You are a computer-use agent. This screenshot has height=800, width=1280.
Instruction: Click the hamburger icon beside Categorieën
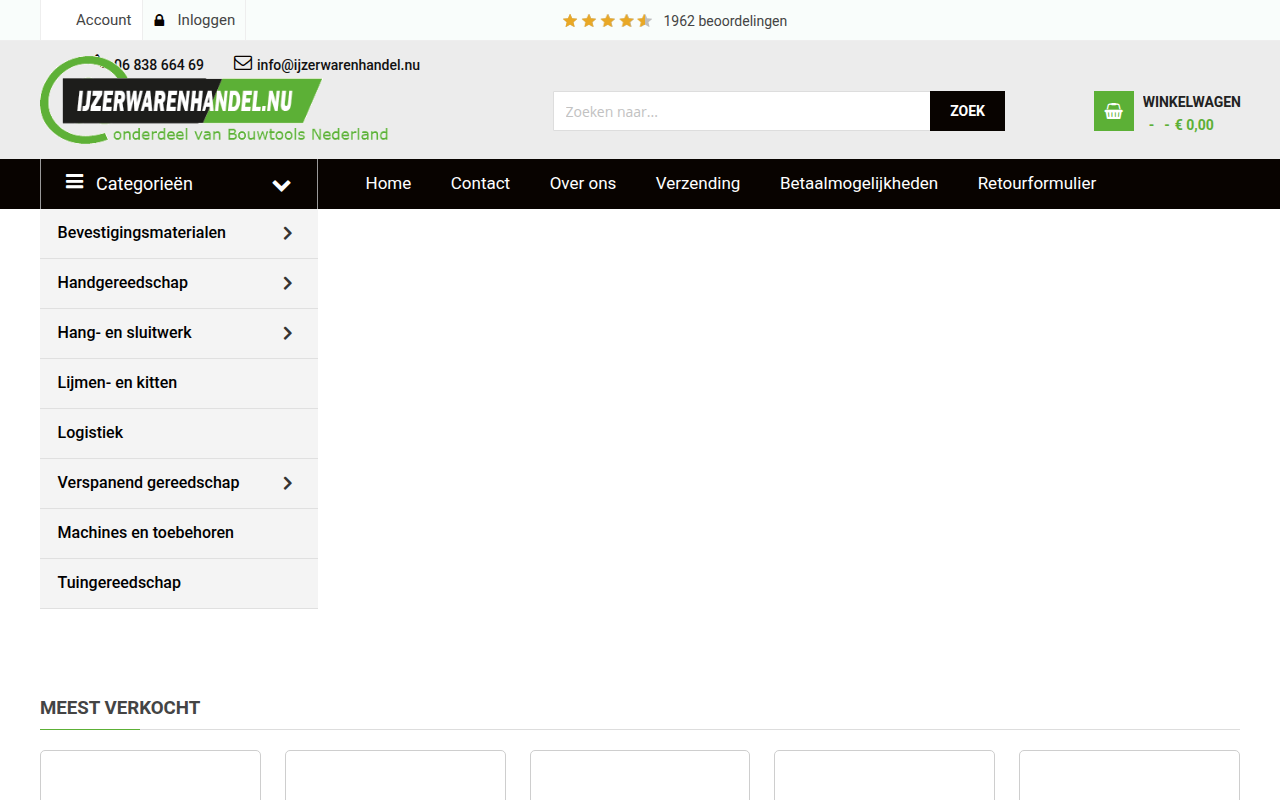point(75,182)
